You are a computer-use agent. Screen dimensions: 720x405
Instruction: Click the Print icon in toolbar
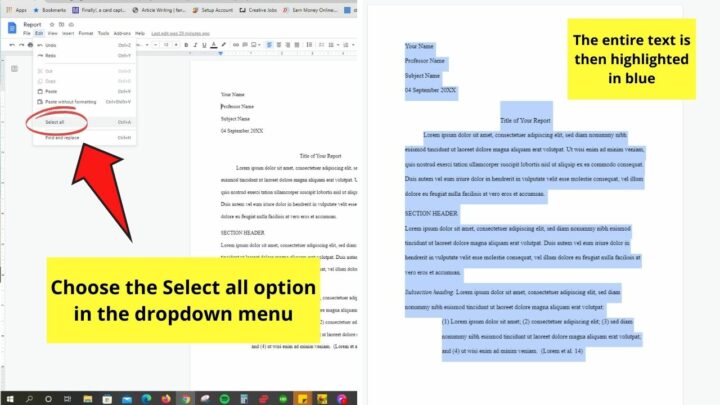tap(30, 45)
